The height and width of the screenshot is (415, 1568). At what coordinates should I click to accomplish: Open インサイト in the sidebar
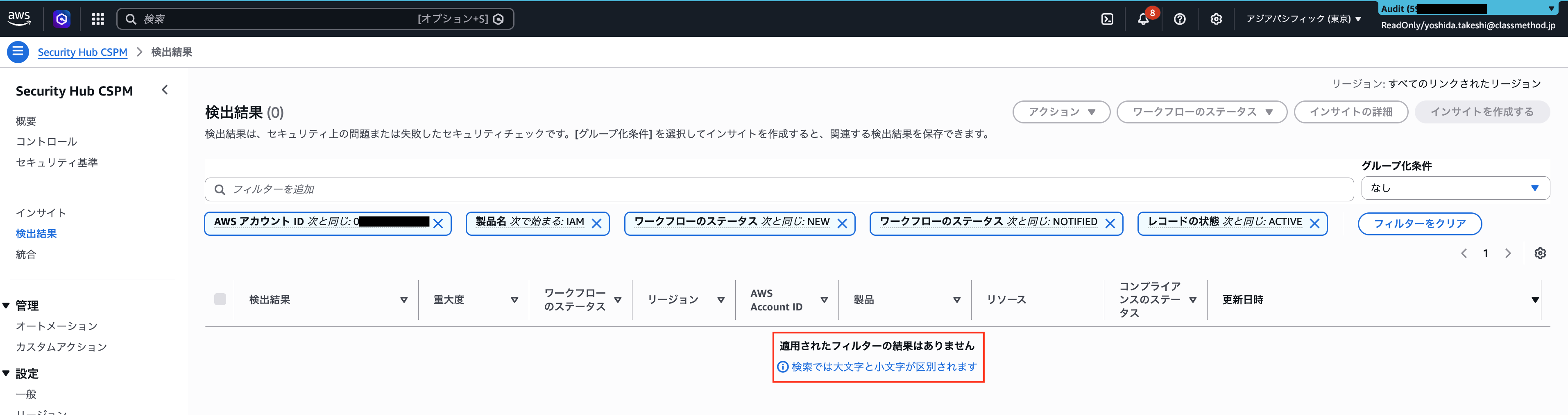[x=41, y=213]
